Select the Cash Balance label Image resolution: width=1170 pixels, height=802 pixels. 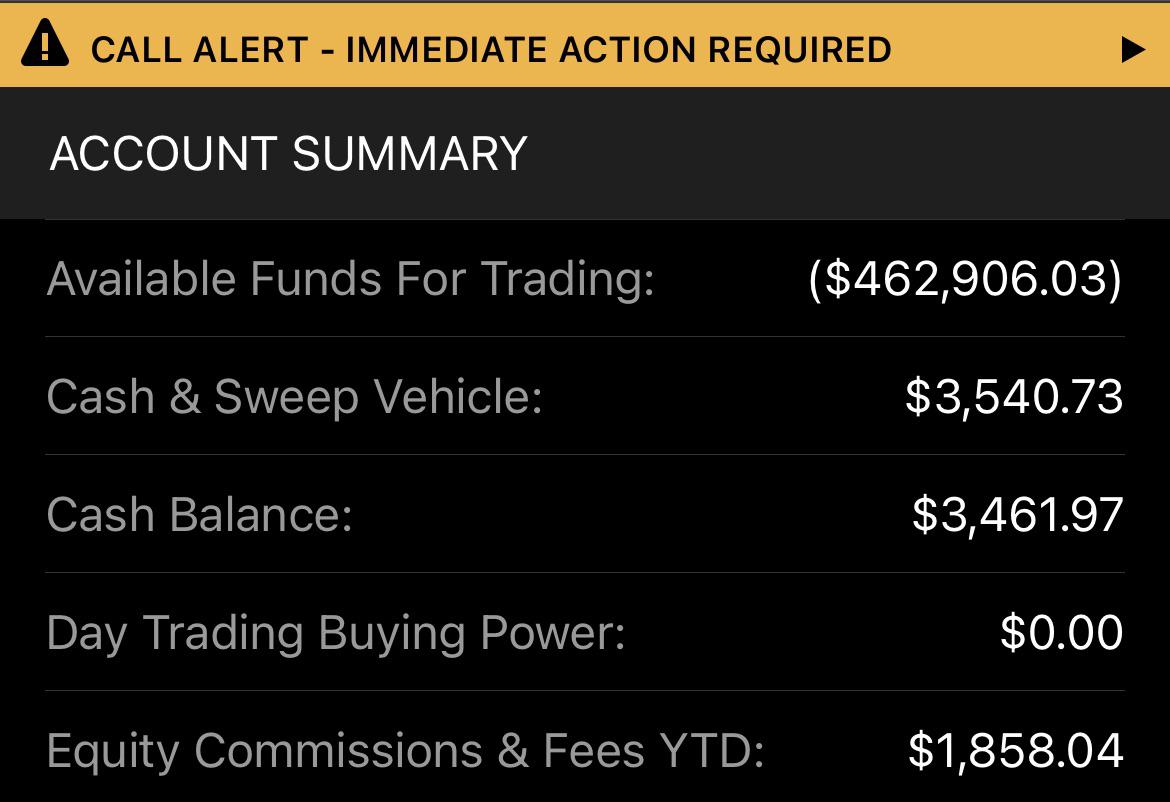199,515
